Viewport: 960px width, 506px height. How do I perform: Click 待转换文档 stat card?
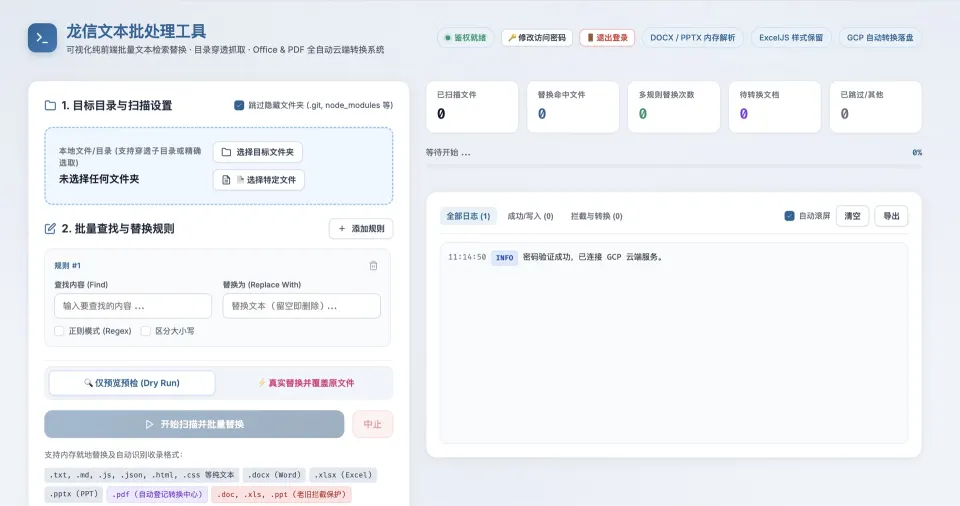pos(774,107)
